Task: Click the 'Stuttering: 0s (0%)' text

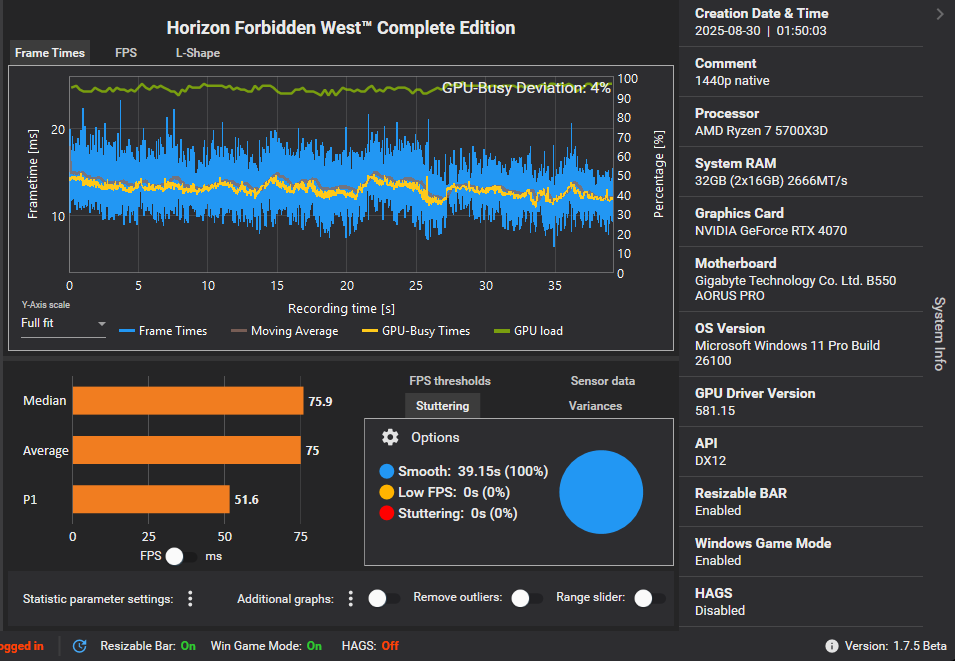Action: coord(457,513)
